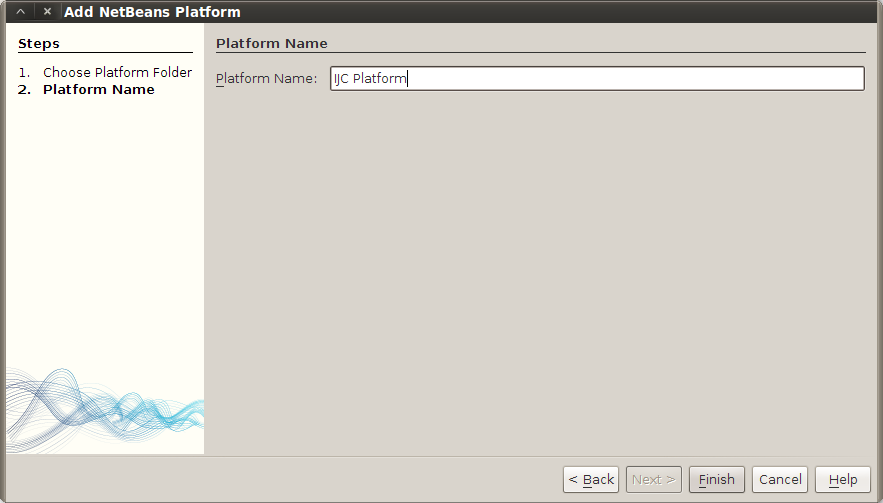Click the Add NetBeans Platform window title

[x=152, y=12]
